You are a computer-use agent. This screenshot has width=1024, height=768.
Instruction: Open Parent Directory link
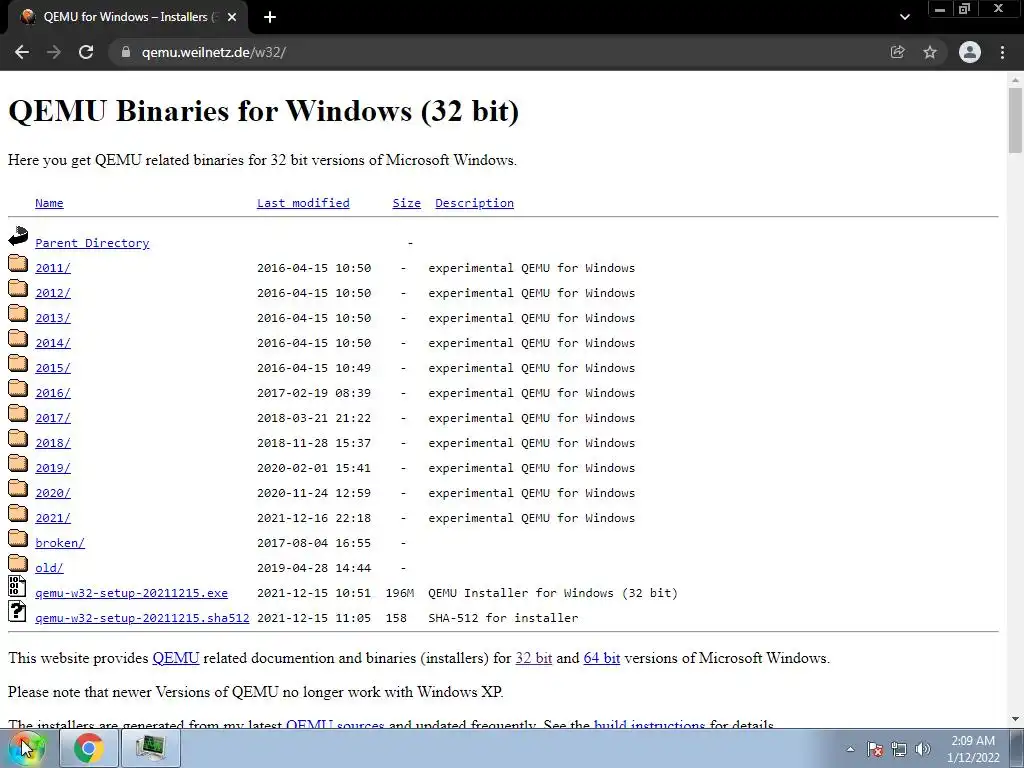92,243
